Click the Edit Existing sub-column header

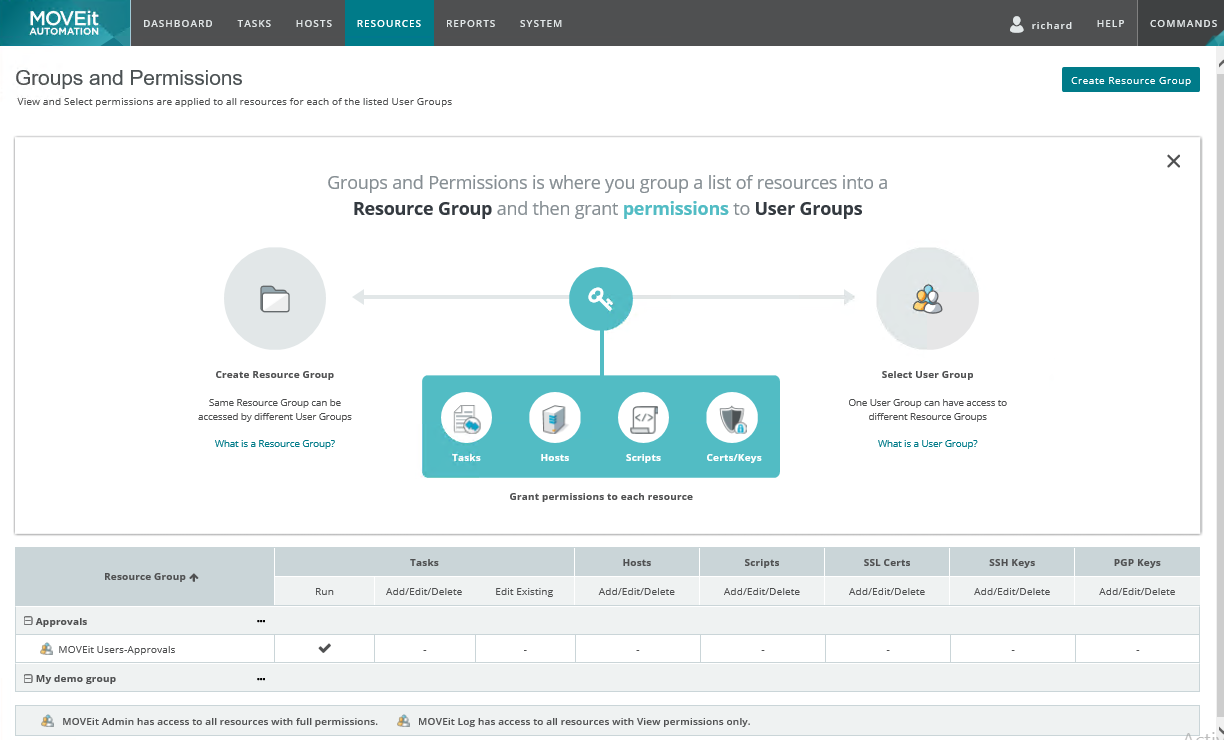pyautogui.click(x=524, y=591)
